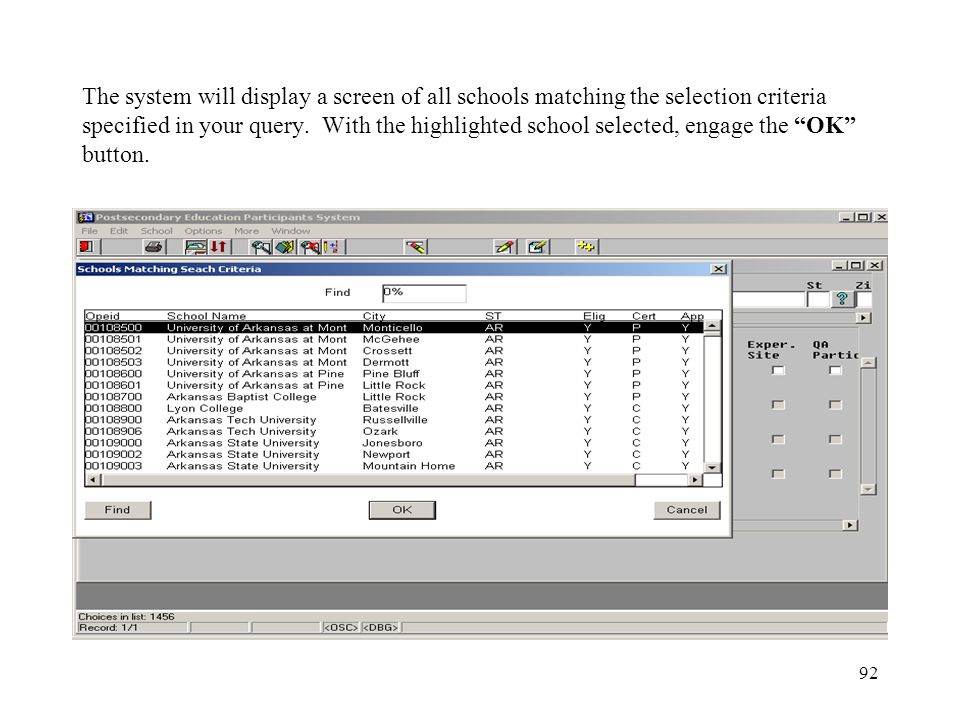Select the Arkansas Baptist College row
960x720 pixels.
[394, 397]
